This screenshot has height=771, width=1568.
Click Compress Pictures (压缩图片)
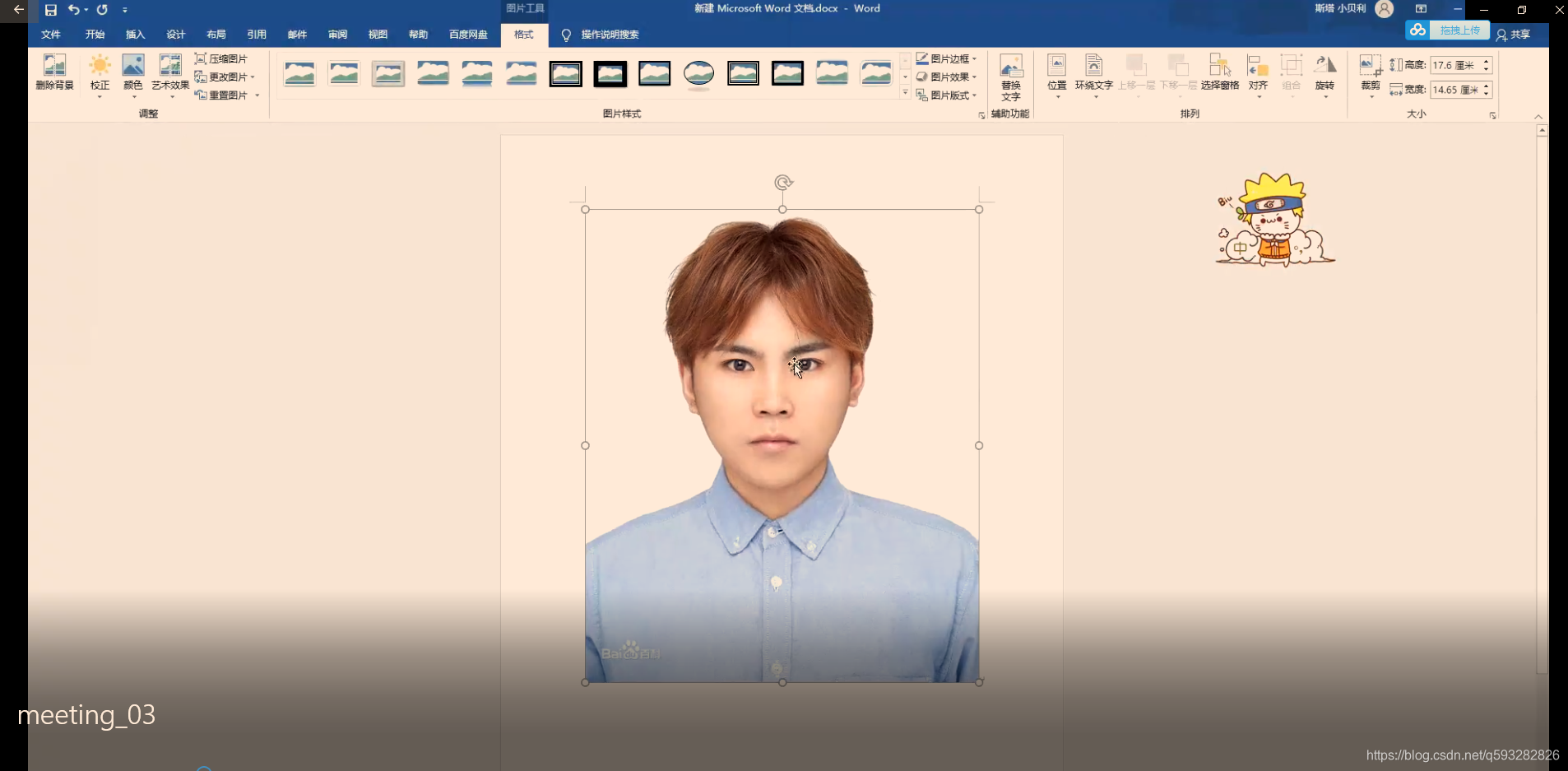pos(221,58)
